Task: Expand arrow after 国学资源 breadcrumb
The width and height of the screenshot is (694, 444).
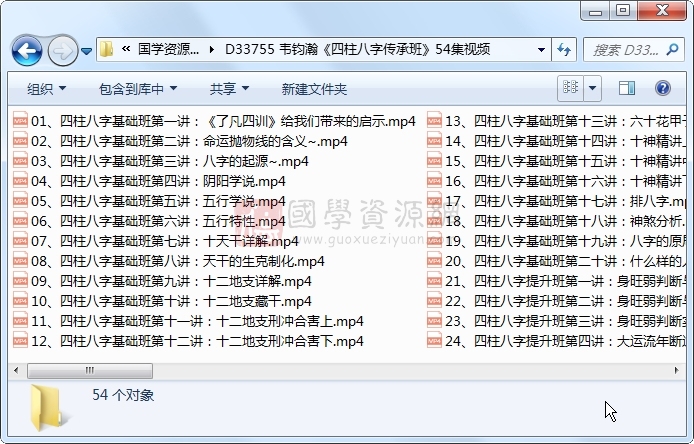Action: (212, 49)
